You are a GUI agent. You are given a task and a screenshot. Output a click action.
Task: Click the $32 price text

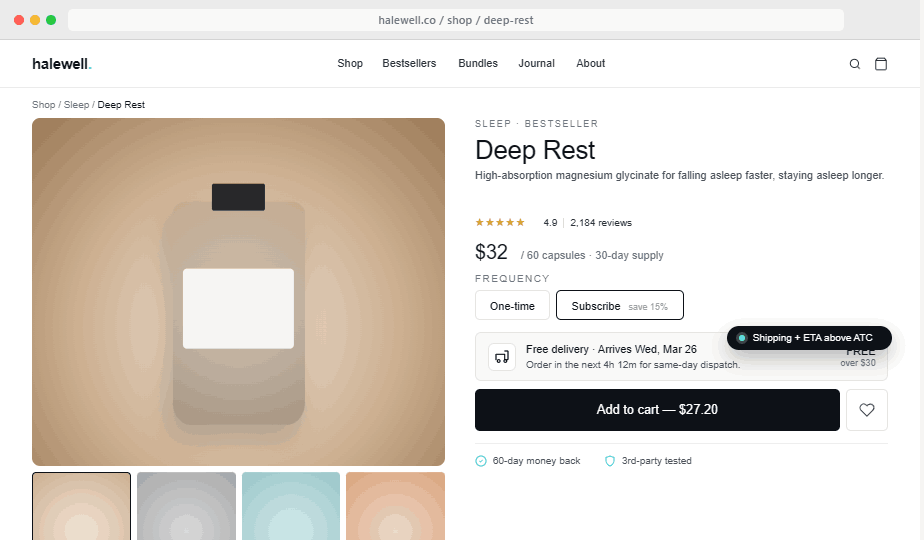click(x=491, y=252)
